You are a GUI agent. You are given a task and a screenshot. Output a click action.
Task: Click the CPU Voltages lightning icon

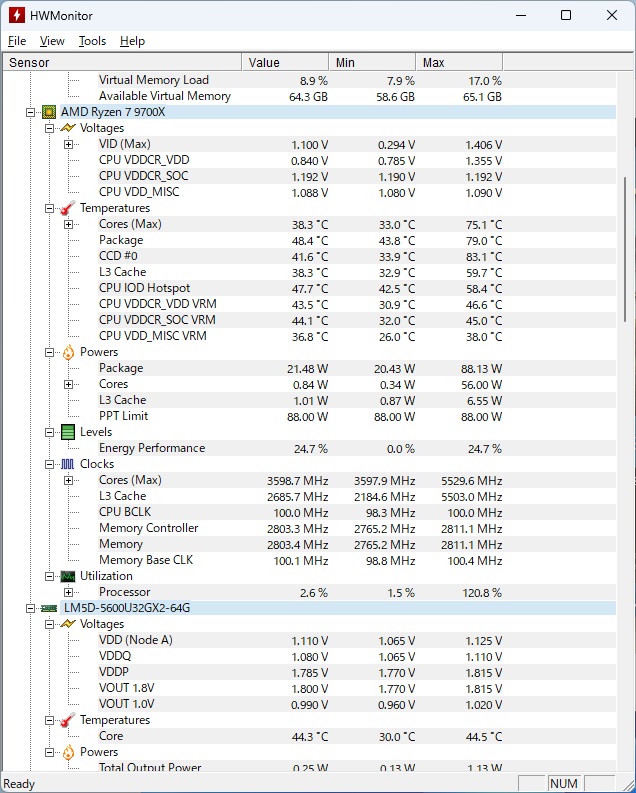[x=68, y=128]
